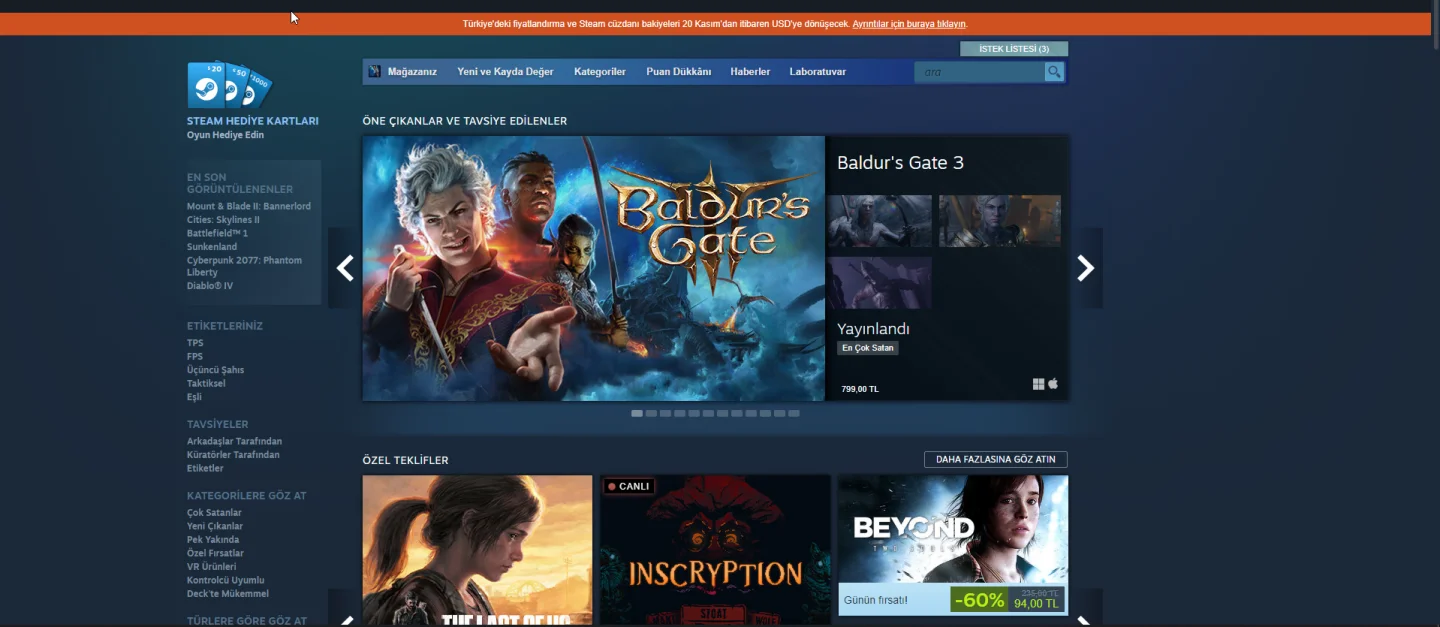The height and width of the screenshot is (627, 1440).
Task: Open the Mağazanız menu
Action: point(412,72)
